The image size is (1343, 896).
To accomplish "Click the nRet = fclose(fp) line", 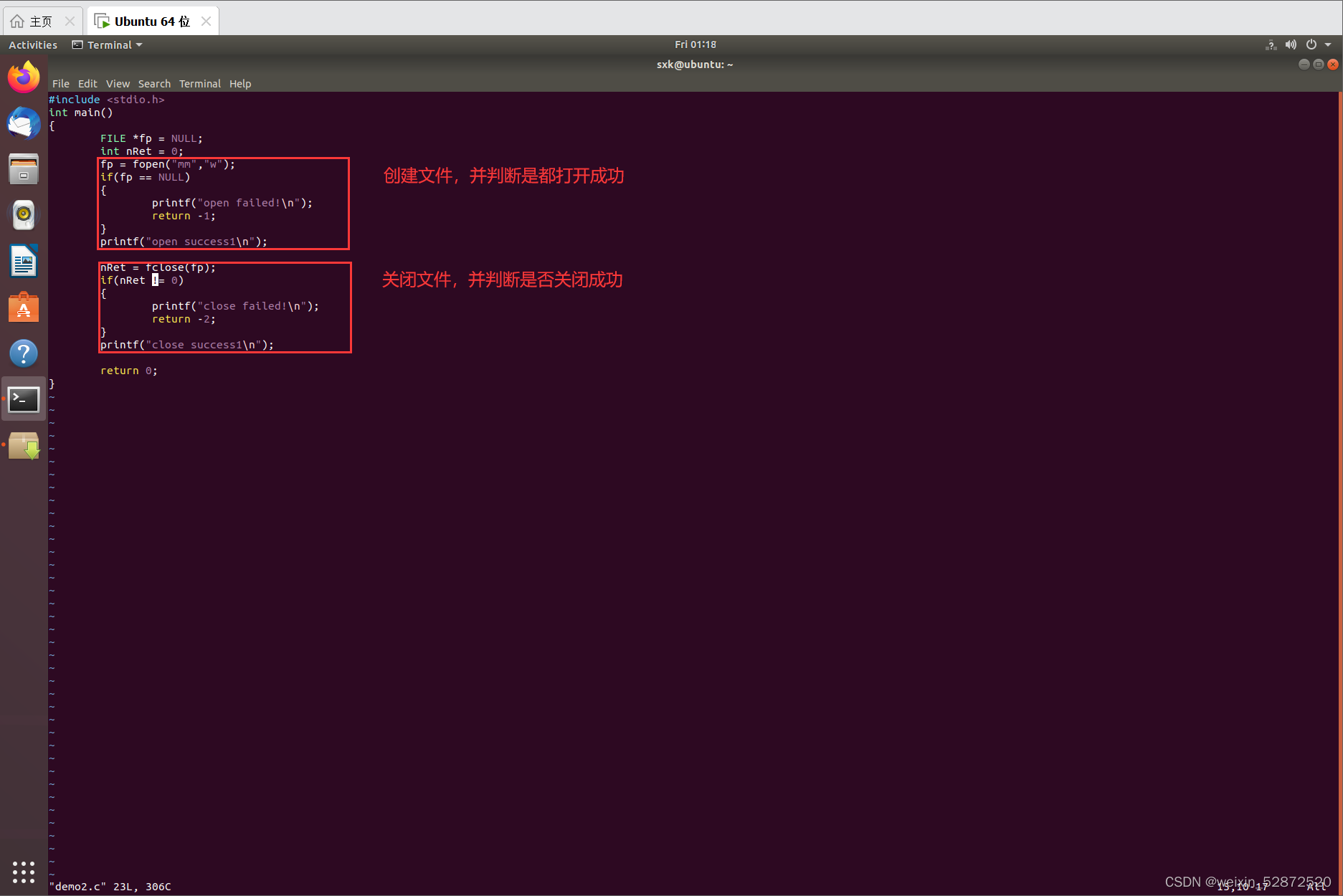I will click(x=158, y=267).
